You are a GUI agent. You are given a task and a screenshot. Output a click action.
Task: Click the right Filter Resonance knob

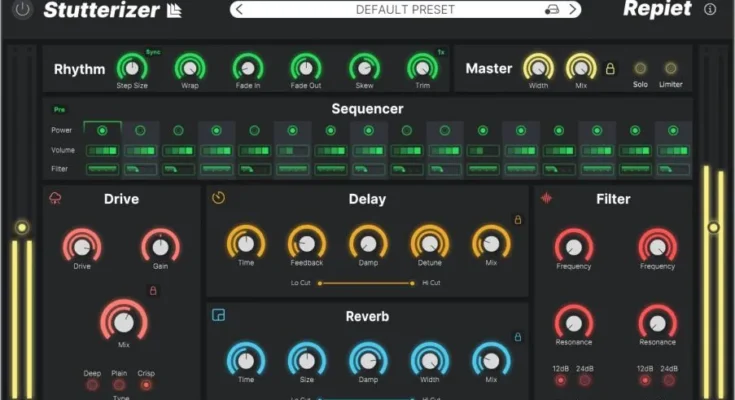point(658,322)
